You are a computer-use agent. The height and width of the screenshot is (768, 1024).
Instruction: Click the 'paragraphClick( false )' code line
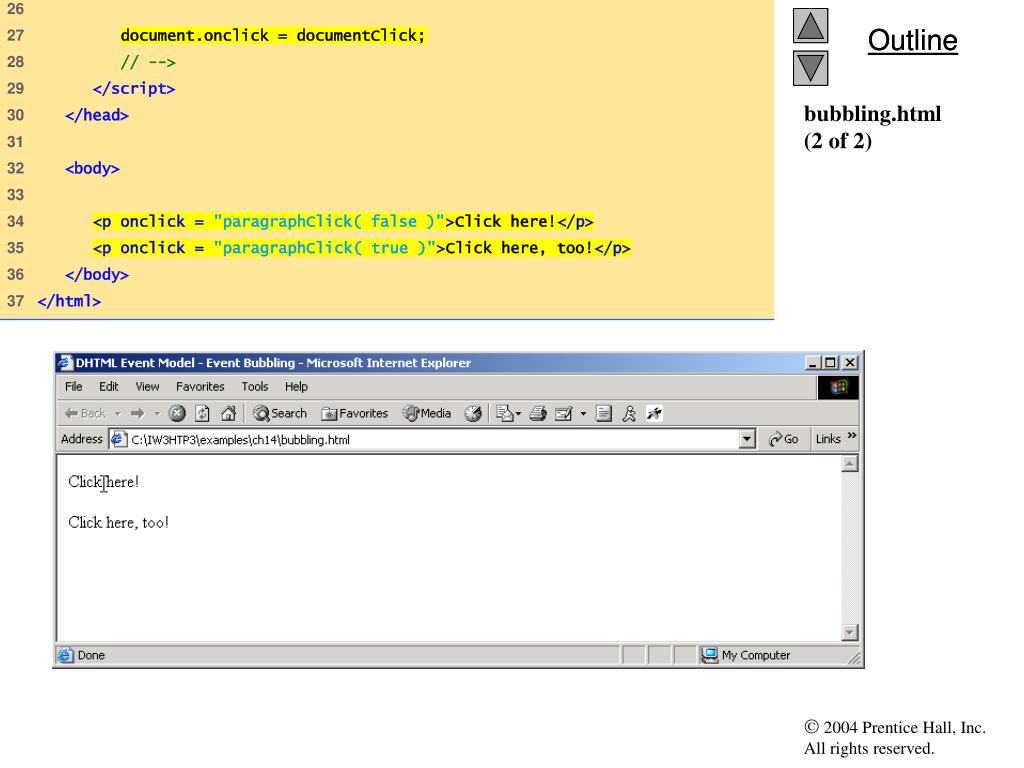point(343,221)
